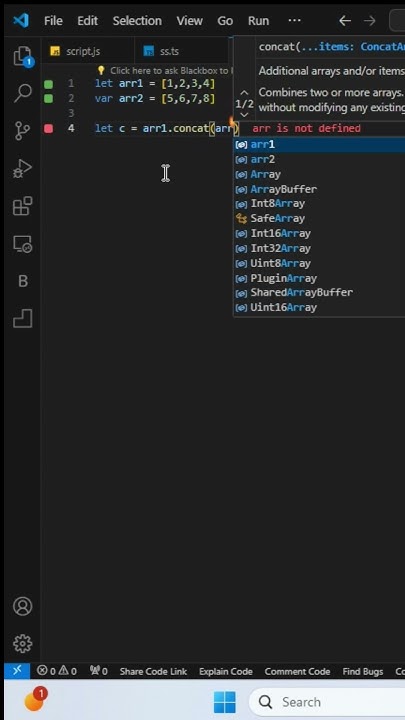Viewport: 405px width, 720px height.
Task: Click the green marker beside line 1
Action: coord(48,84)
